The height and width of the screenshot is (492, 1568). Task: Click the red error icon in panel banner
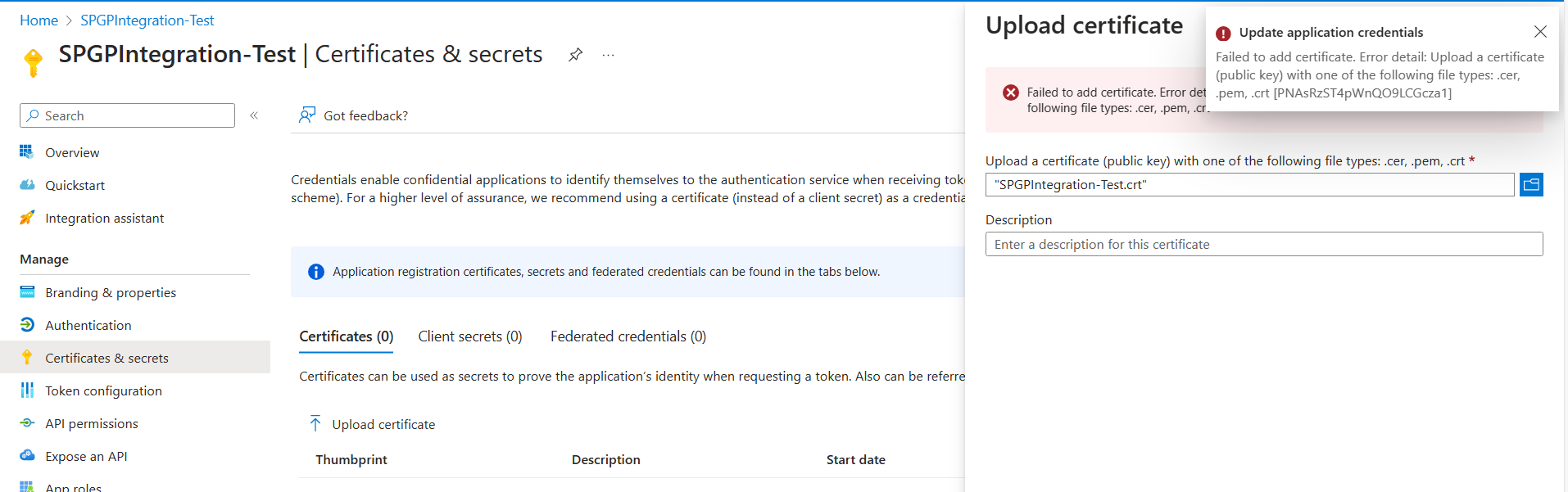1011,93
